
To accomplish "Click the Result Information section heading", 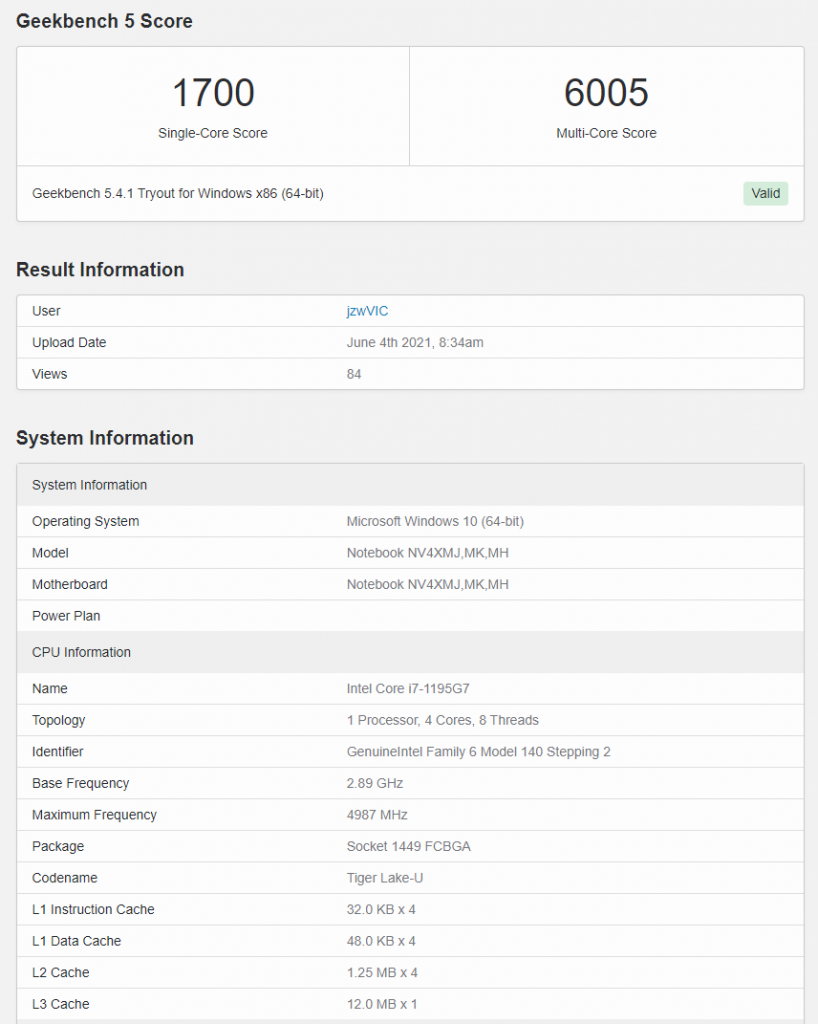I will point(100,270).
